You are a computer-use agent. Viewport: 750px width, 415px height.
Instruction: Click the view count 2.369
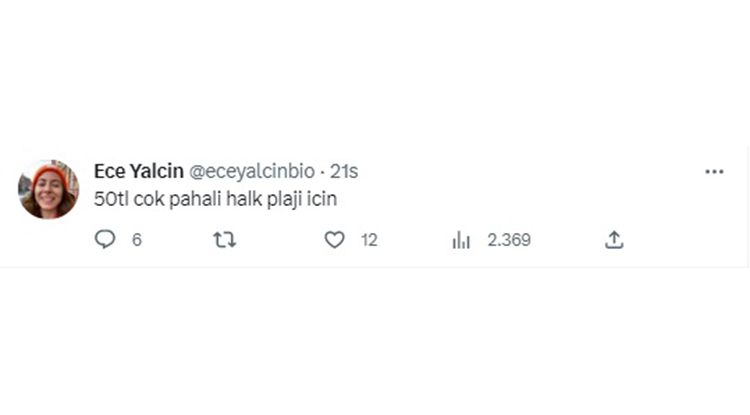509,240
